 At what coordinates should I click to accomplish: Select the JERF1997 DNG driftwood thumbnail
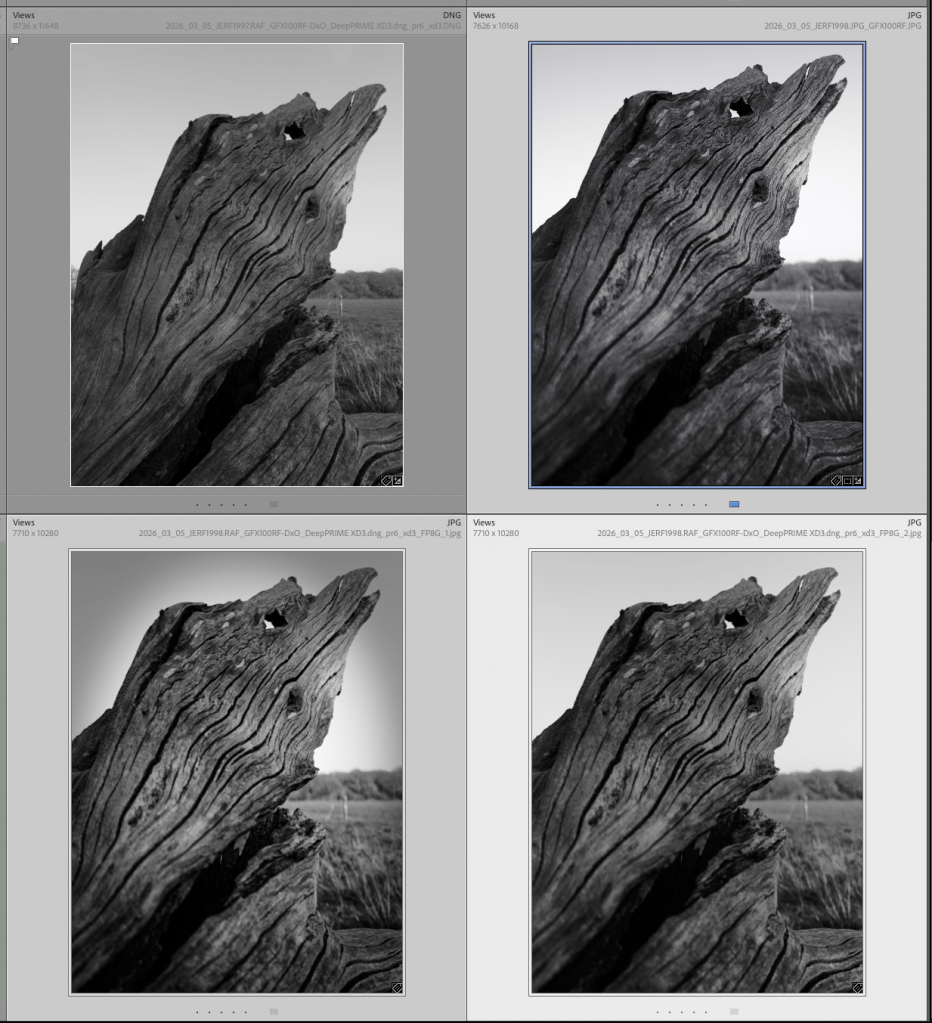click(237, 265)
